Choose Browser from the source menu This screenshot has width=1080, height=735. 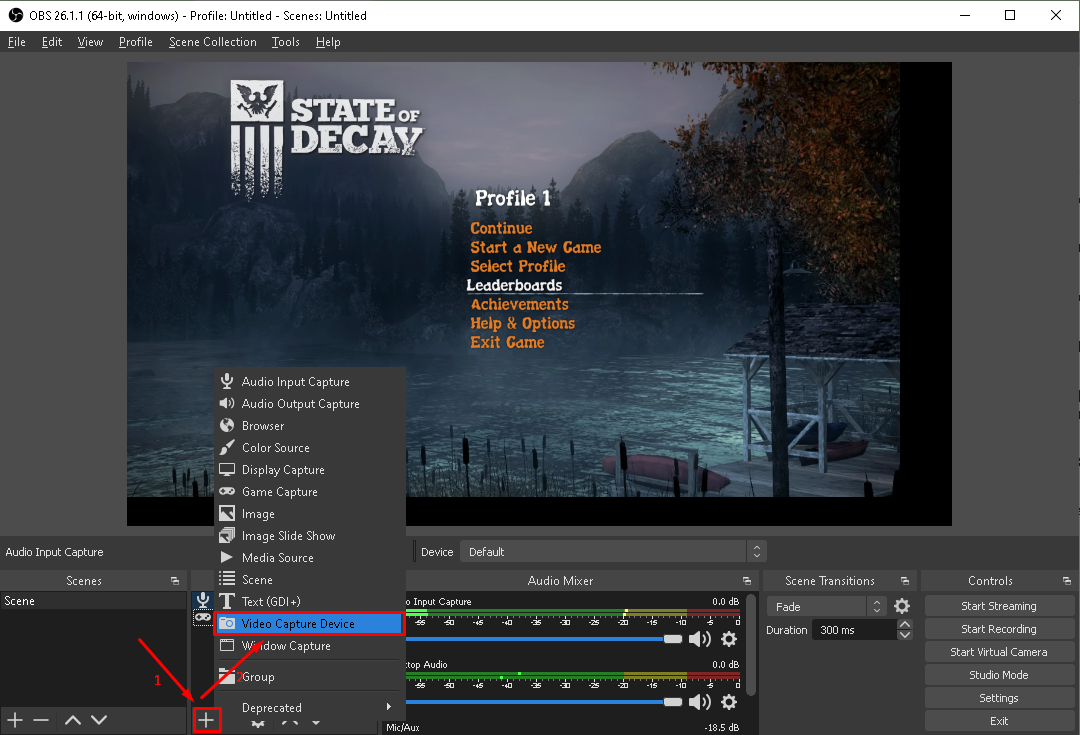(309, 426)
